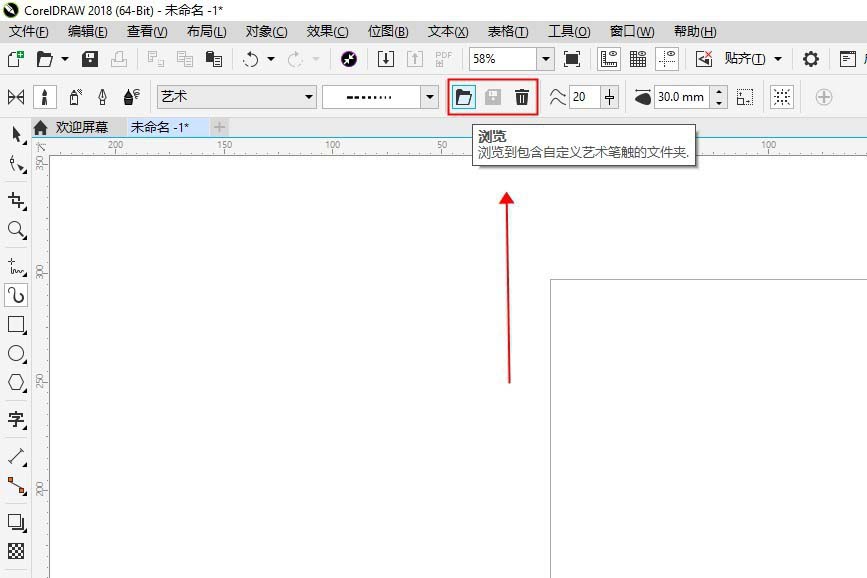Open the 效果 menu
867x578 pixels.
click(x=325, y=31)
